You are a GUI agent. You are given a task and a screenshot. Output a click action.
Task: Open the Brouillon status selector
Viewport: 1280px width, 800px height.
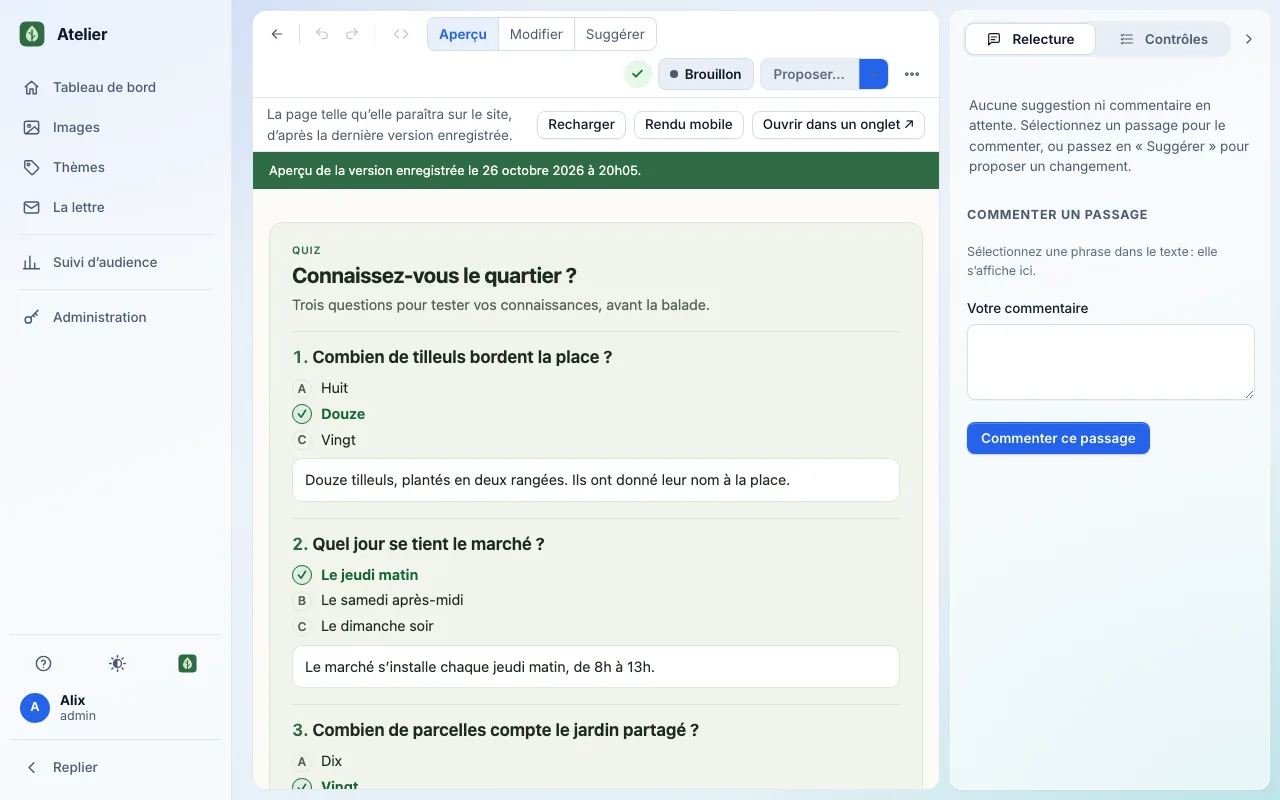click(705, 74)
